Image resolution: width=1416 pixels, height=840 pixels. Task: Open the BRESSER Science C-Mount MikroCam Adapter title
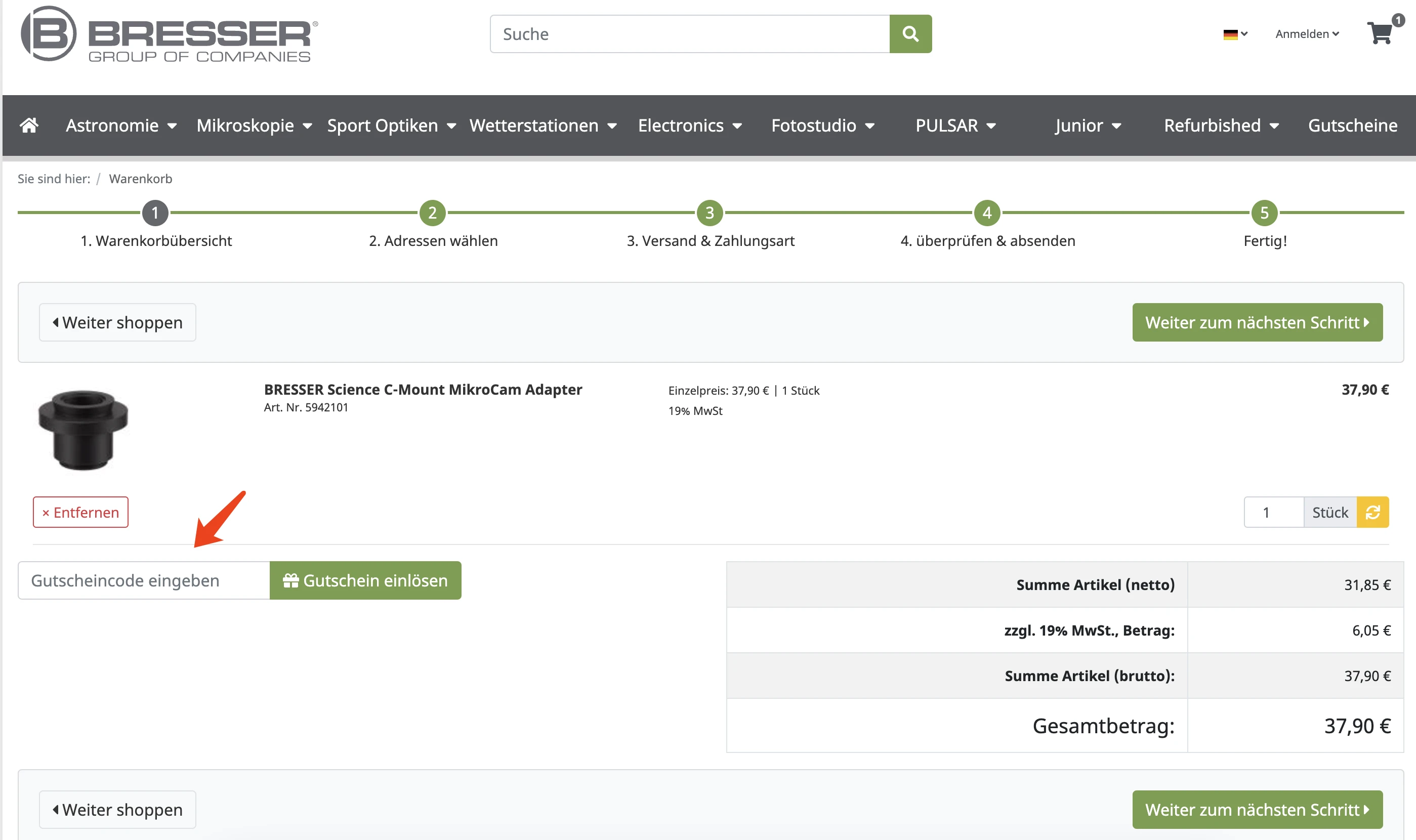click(x=423, y=390)
